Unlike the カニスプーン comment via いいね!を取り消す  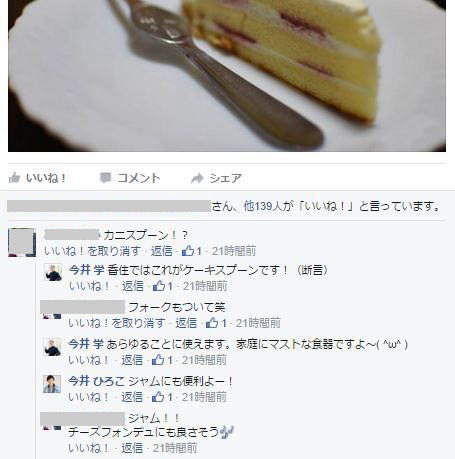92,251
